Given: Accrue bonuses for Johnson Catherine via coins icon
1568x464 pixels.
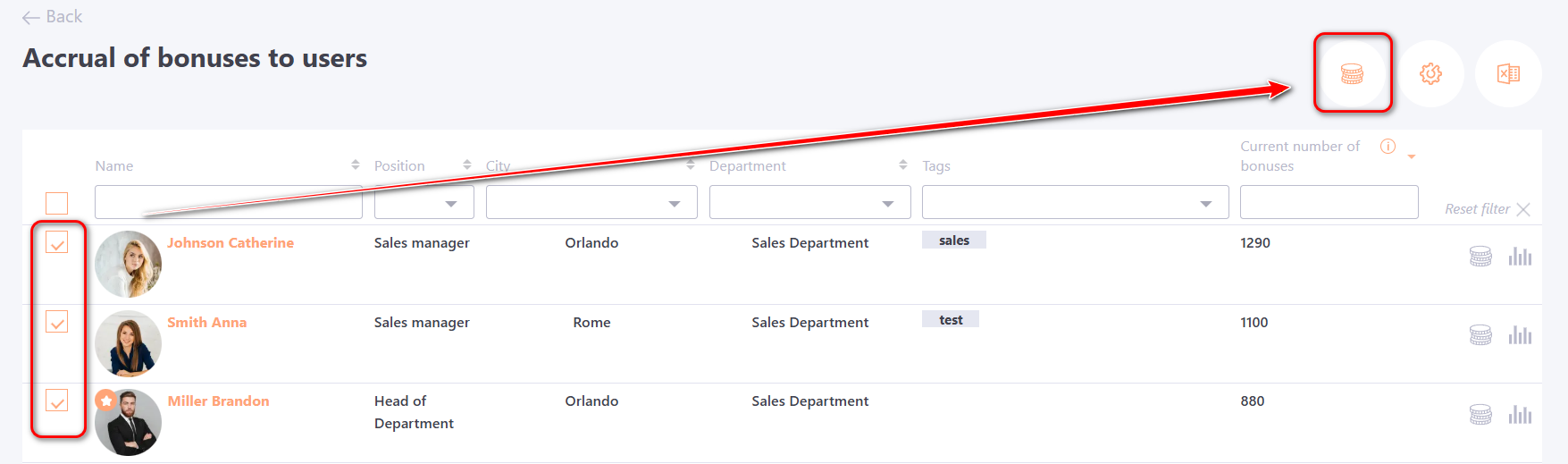Looking at the screenshot, I should tap(1480, 257).
